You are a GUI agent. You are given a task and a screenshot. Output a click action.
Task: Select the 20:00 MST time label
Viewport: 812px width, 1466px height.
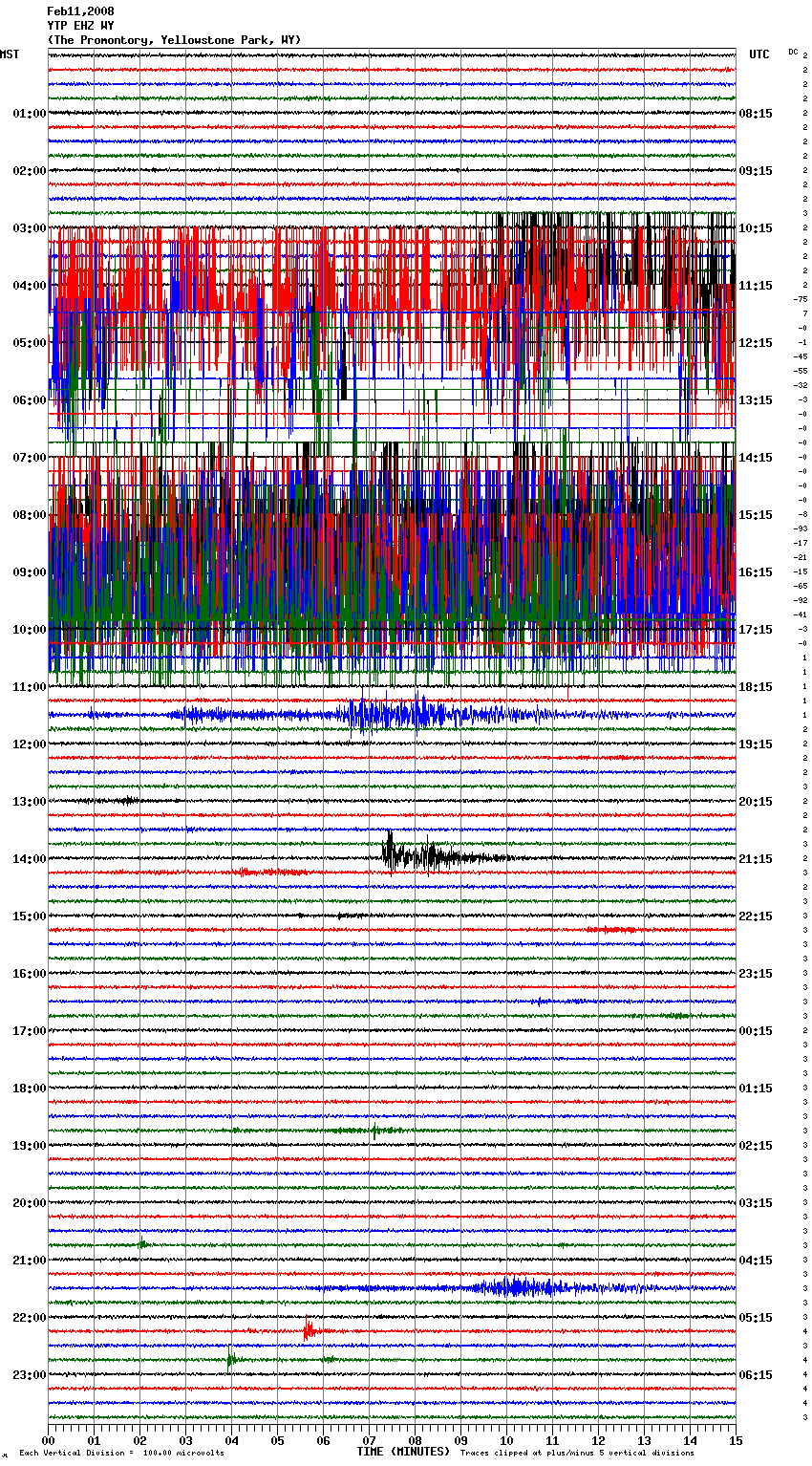30,1203
